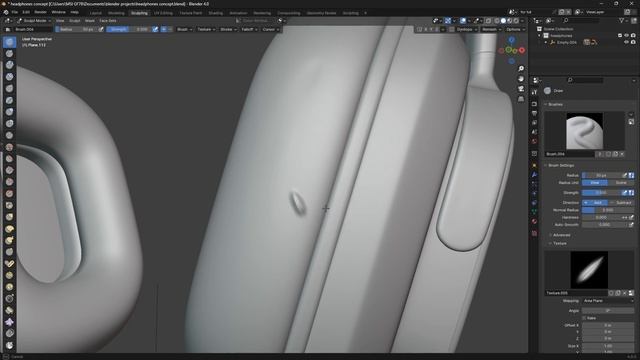Click the Mask brush at toolbar bottom

[x=9, y=345]
